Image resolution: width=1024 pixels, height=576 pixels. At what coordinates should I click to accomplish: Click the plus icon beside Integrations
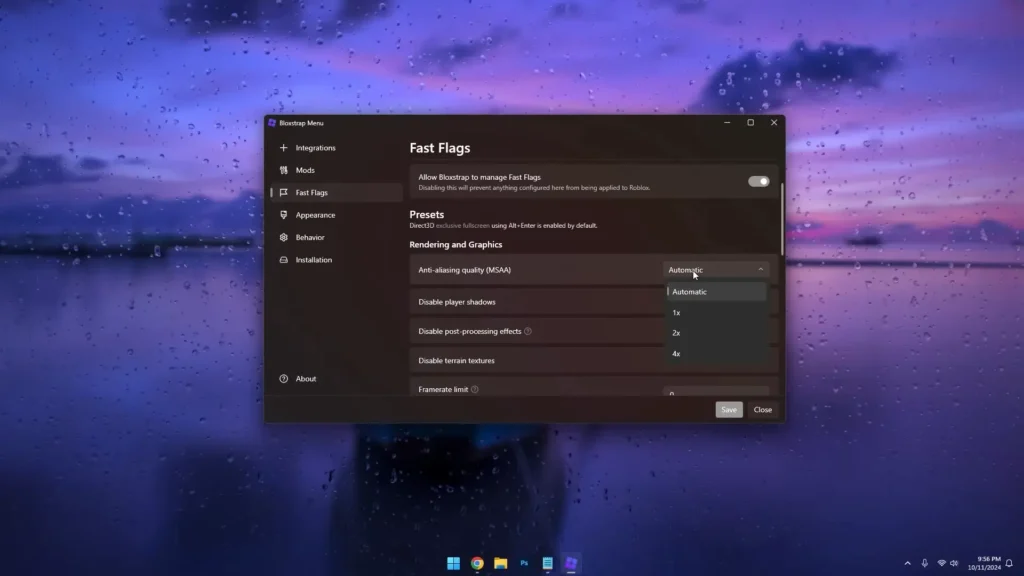click(283, 148)
